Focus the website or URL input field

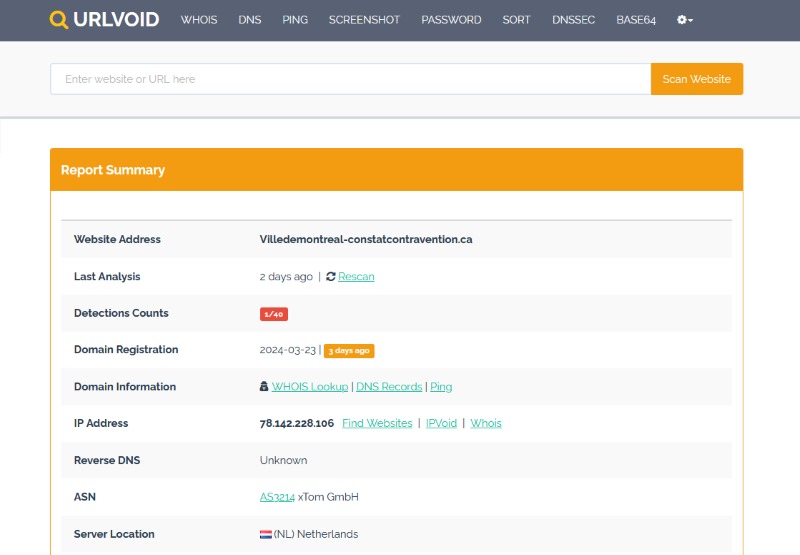pos(351,79)
